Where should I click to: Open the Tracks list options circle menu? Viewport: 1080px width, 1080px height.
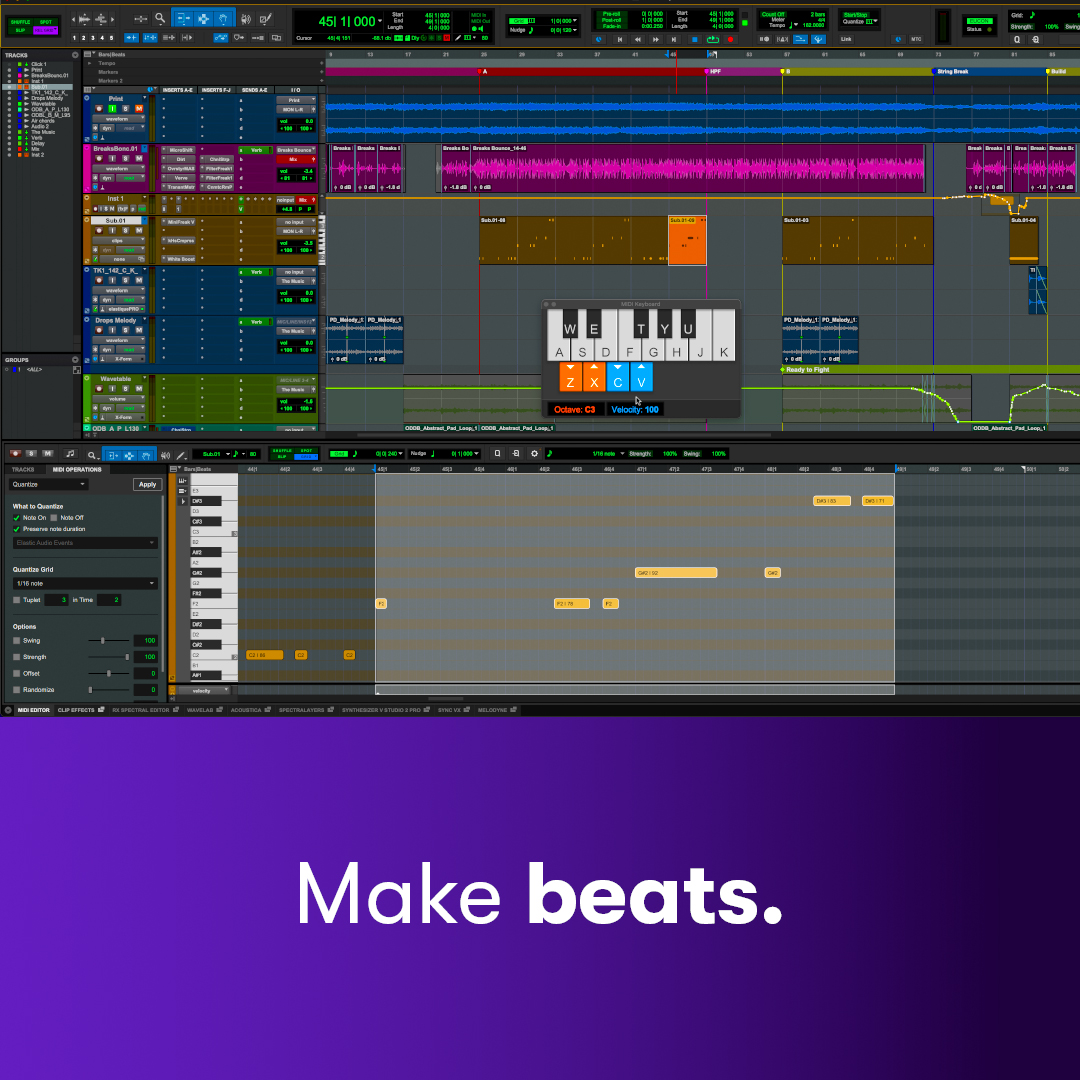pos(75,55)
